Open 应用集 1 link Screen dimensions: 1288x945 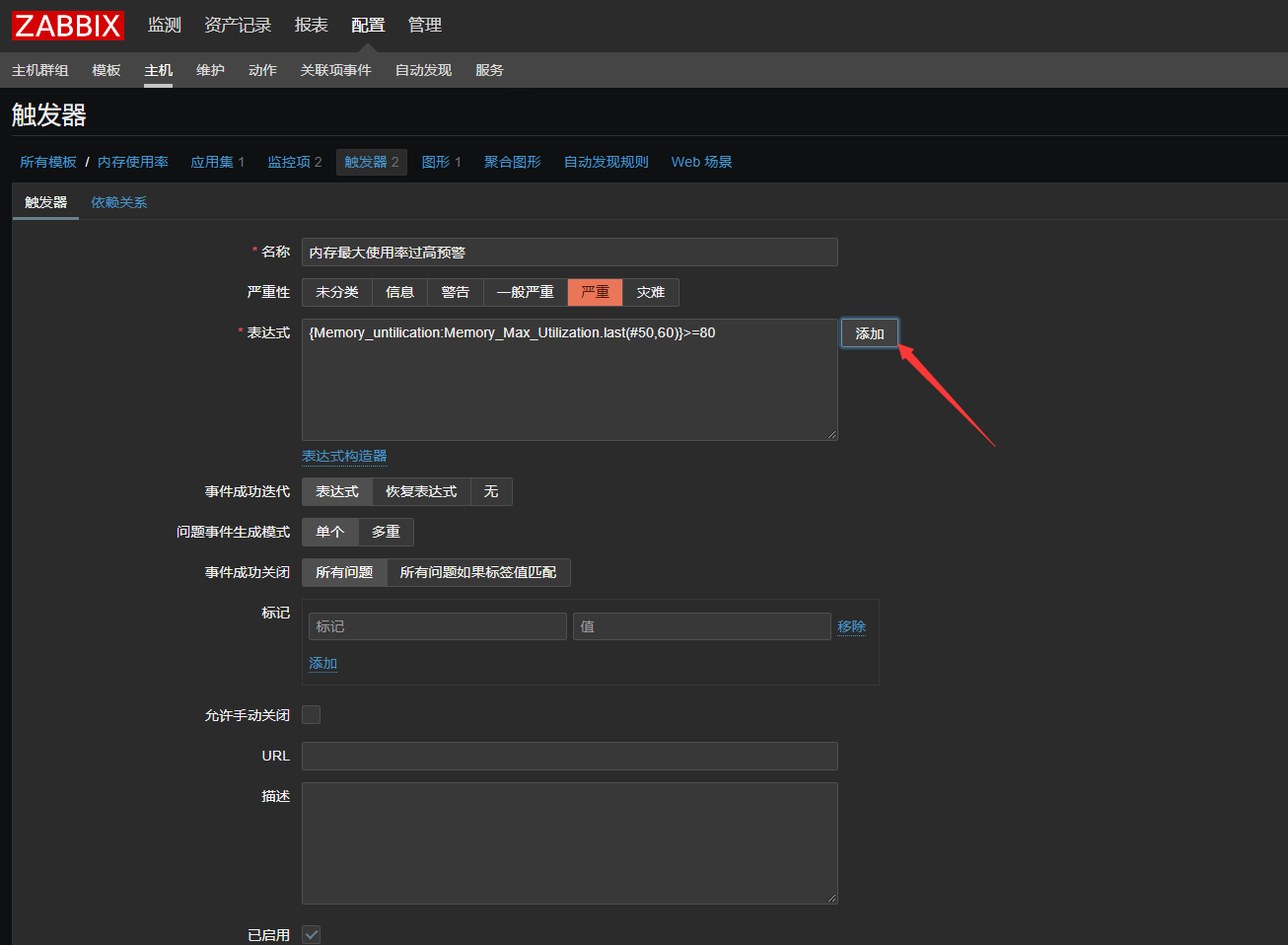pos(217,162)
